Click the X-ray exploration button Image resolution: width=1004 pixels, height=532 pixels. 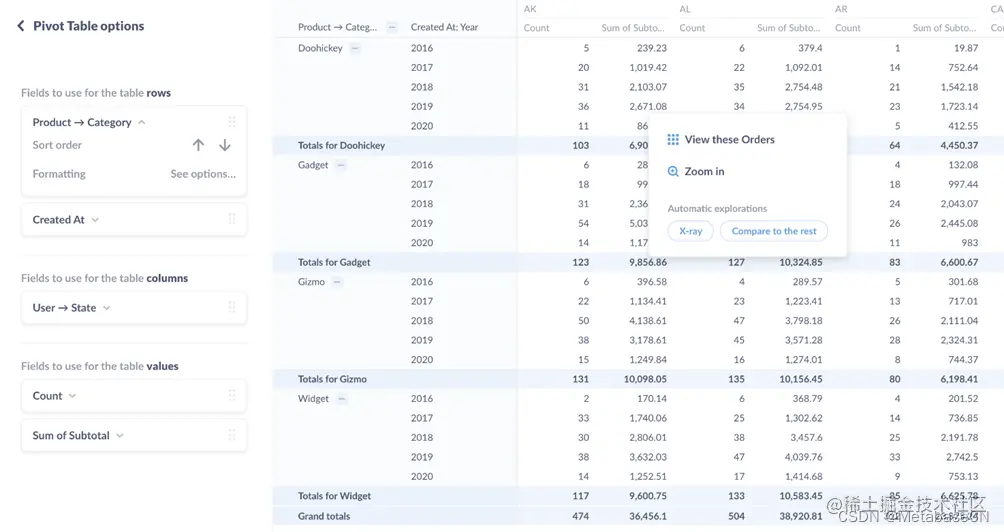690,231
